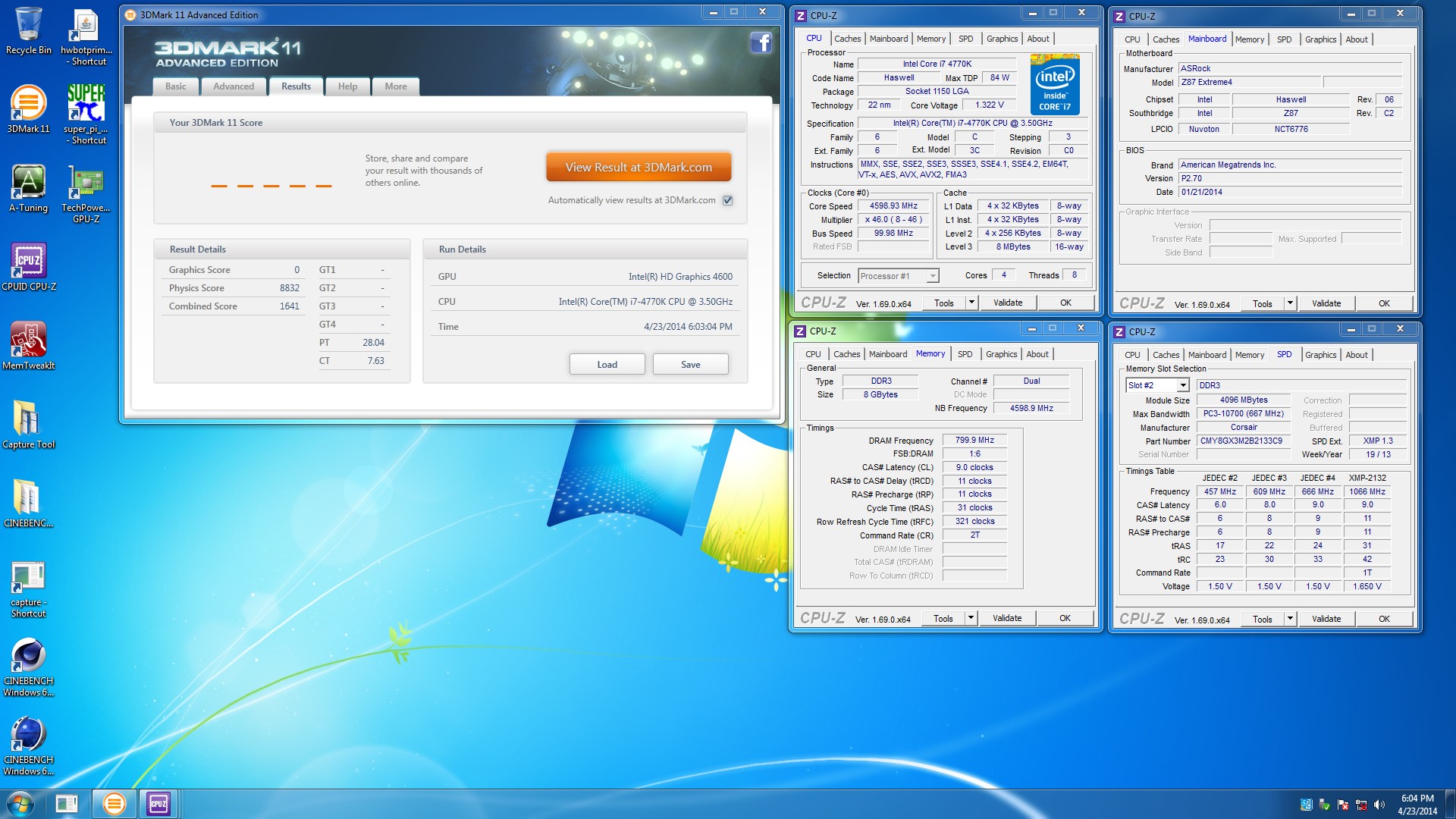Click the Core Speed 4598.93 MHz field
Screen dimensions: 1456x819
tap(893, 206)
